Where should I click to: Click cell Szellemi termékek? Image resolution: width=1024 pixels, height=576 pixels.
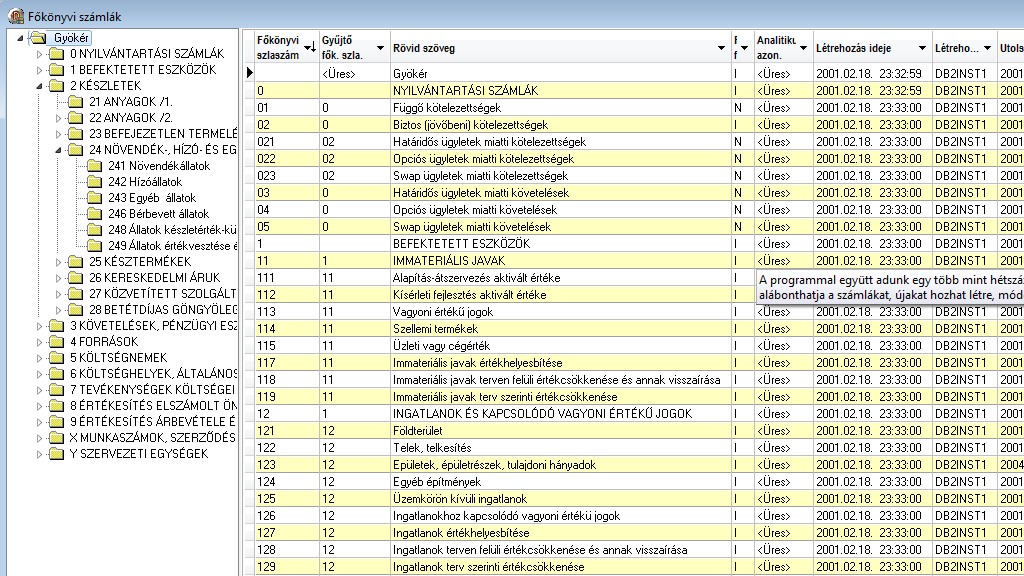pyautogui.click(x=560, y=328)
